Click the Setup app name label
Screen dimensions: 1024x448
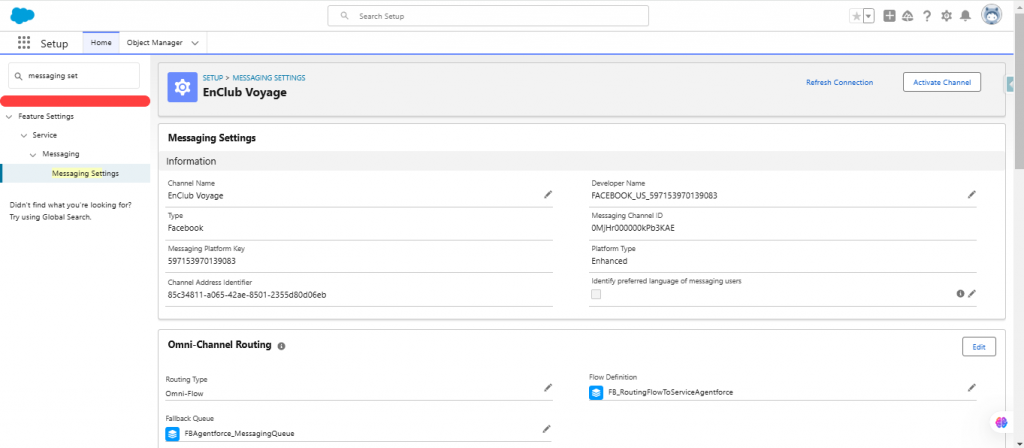click(54, 44)
